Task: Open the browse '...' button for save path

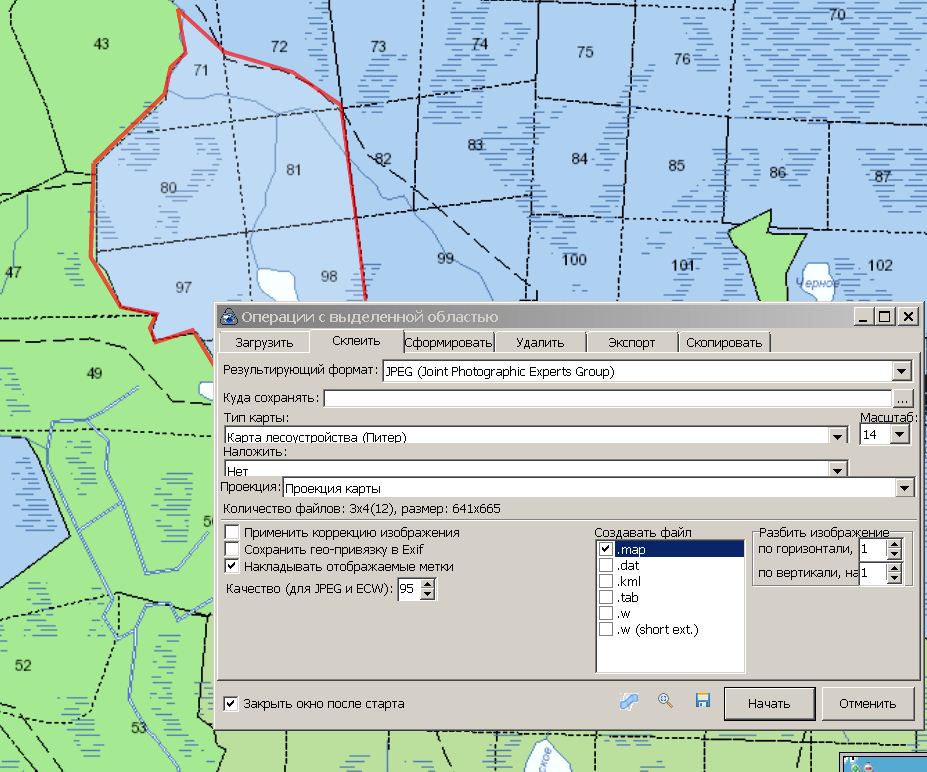Action: (904, 398)
